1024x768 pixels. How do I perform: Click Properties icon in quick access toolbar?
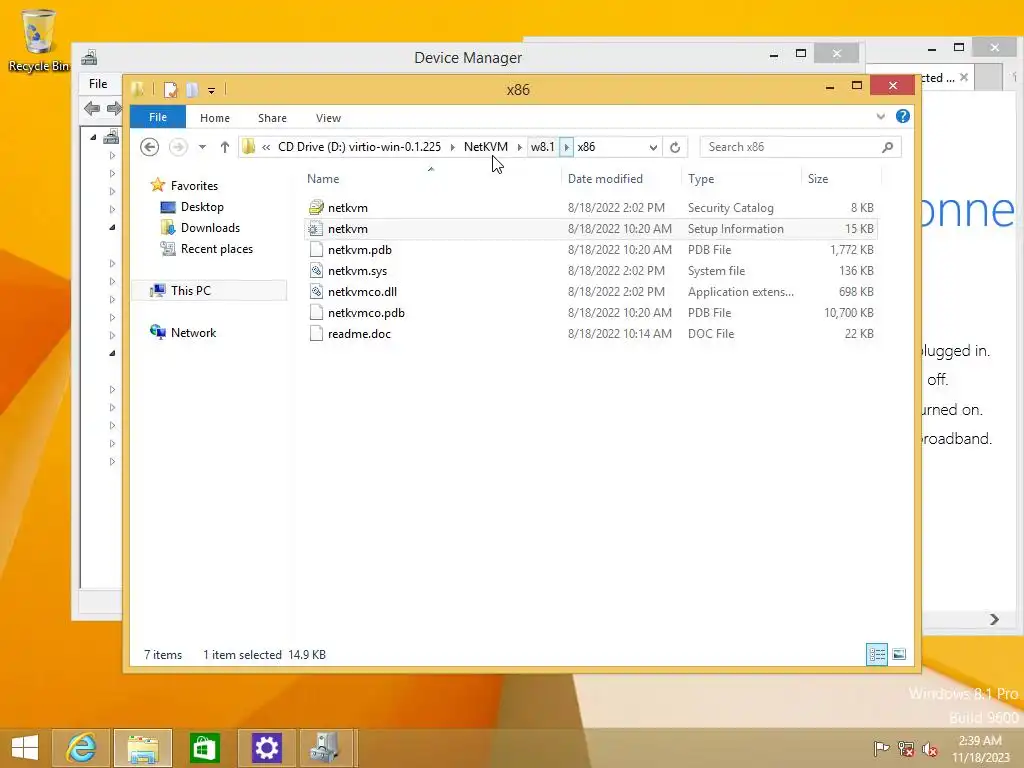click(170, 89)
